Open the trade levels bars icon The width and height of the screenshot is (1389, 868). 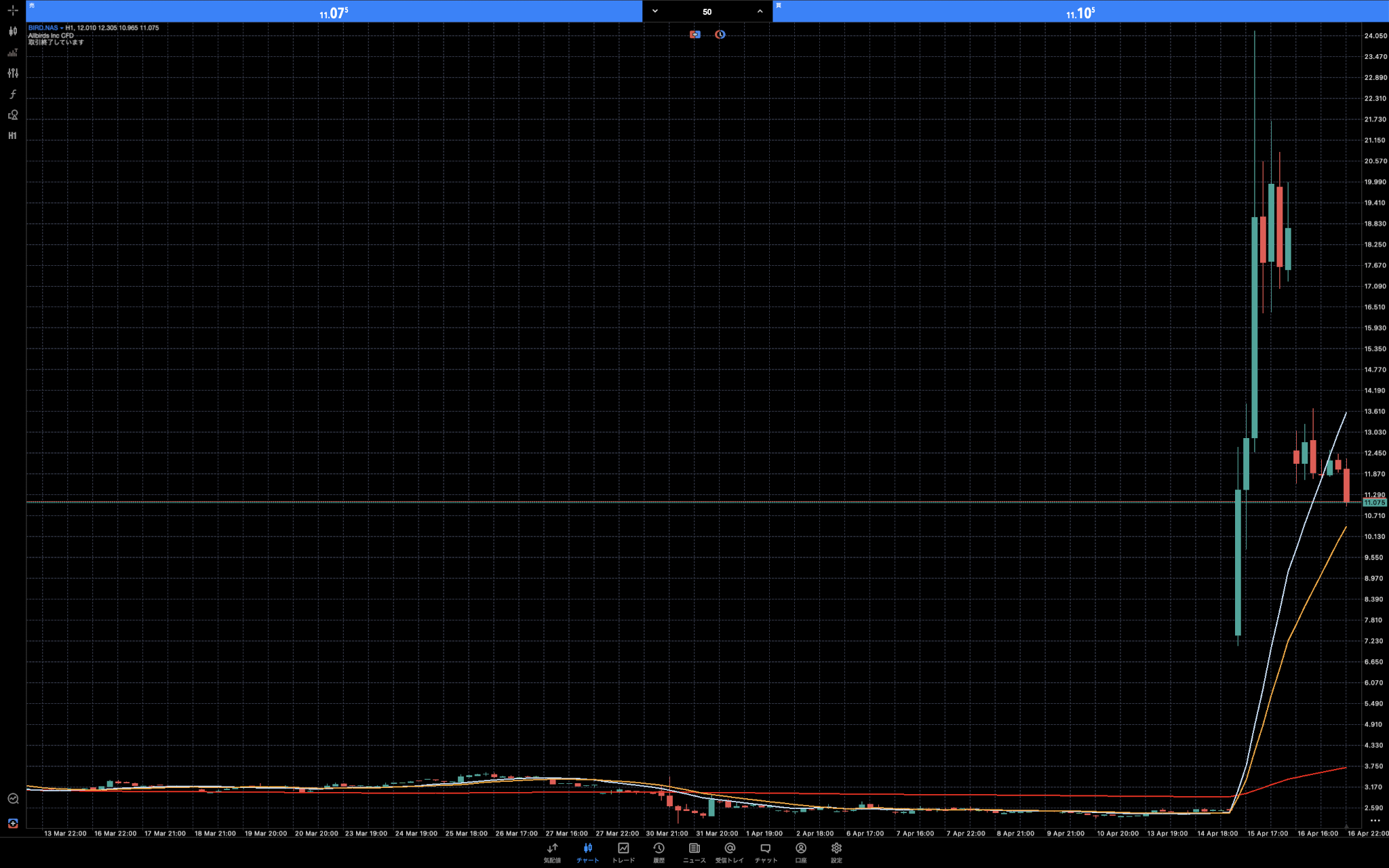[x=12, y=52]
